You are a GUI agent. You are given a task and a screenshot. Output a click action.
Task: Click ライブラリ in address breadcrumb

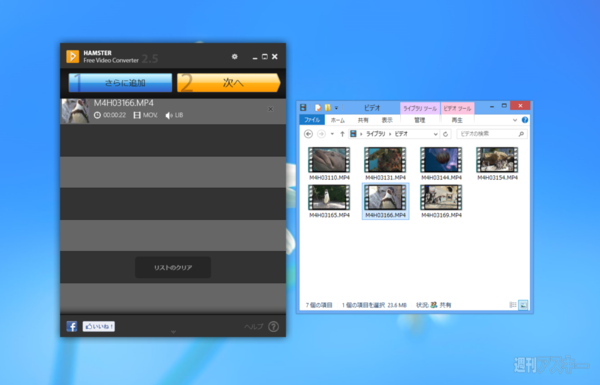tap(376, 134)
